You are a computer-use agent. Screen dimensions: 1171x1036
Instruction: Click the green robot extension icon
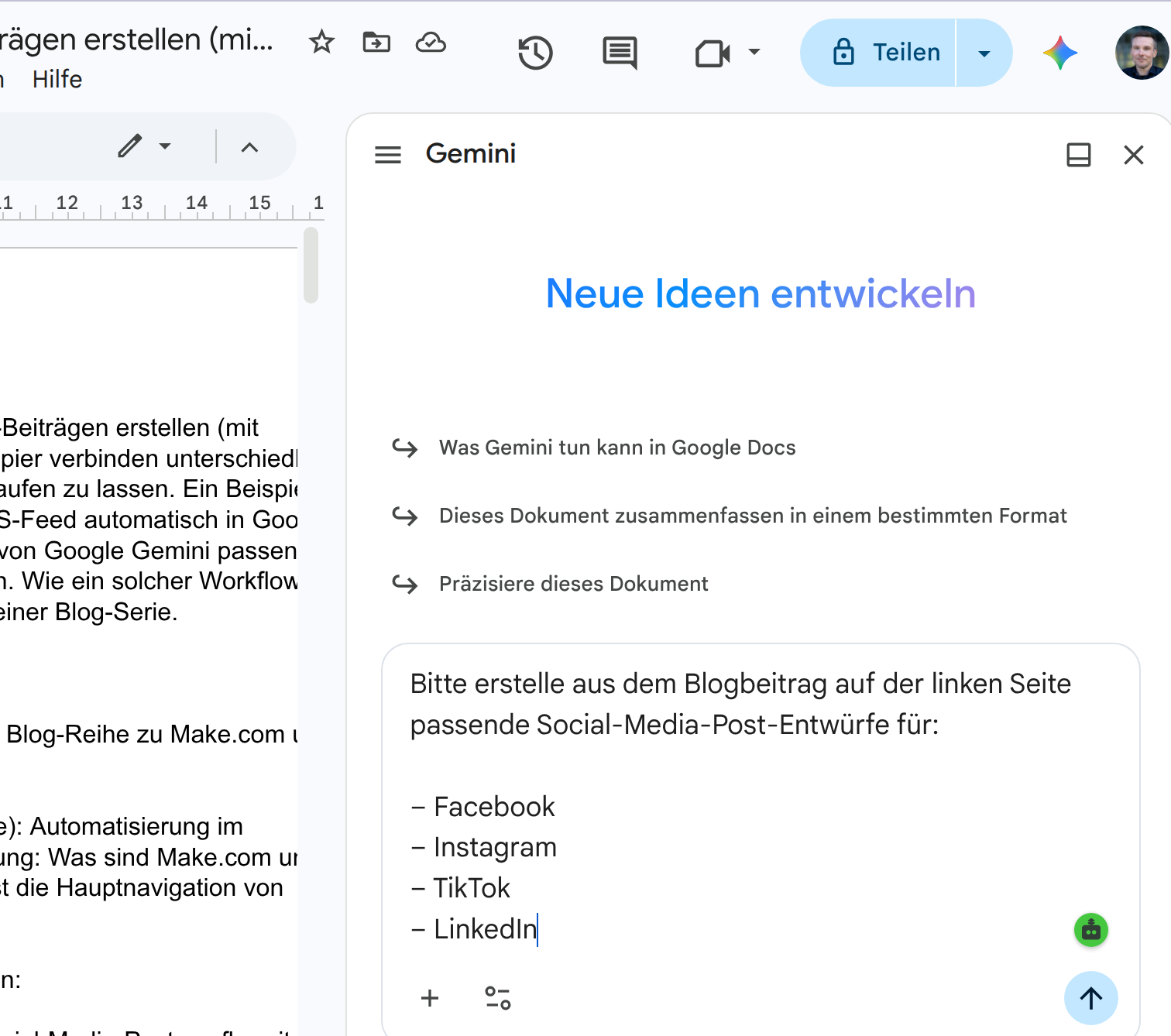tap(1091, 930)
